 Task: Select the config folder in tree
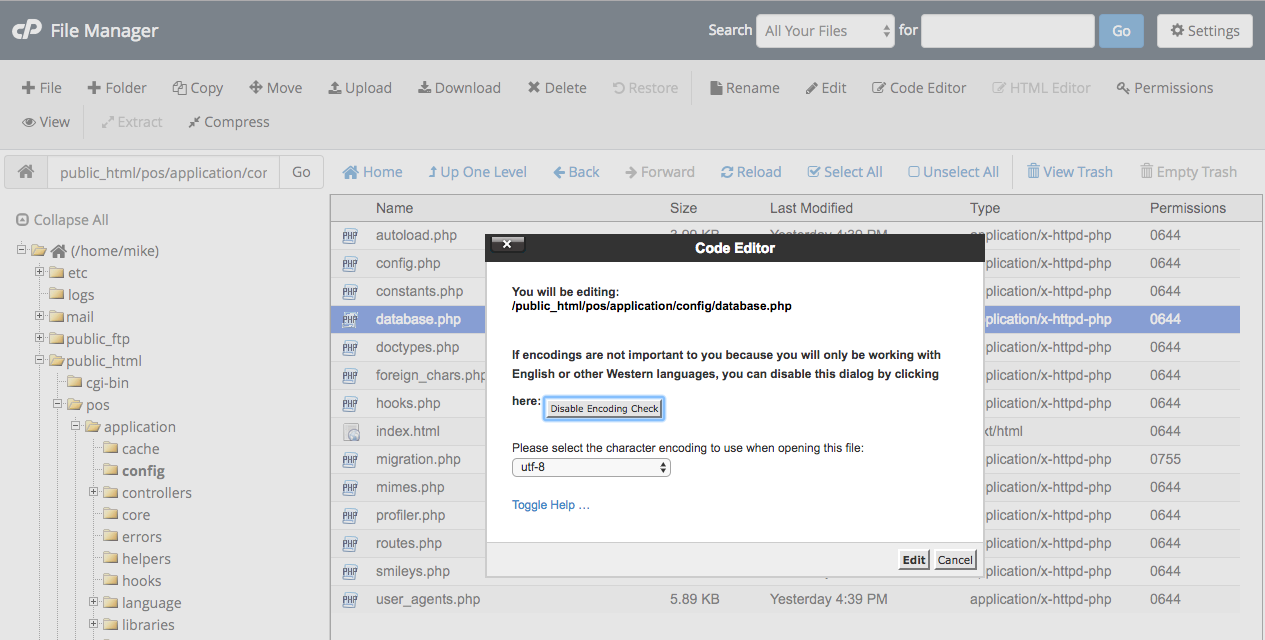click(143, 471)
